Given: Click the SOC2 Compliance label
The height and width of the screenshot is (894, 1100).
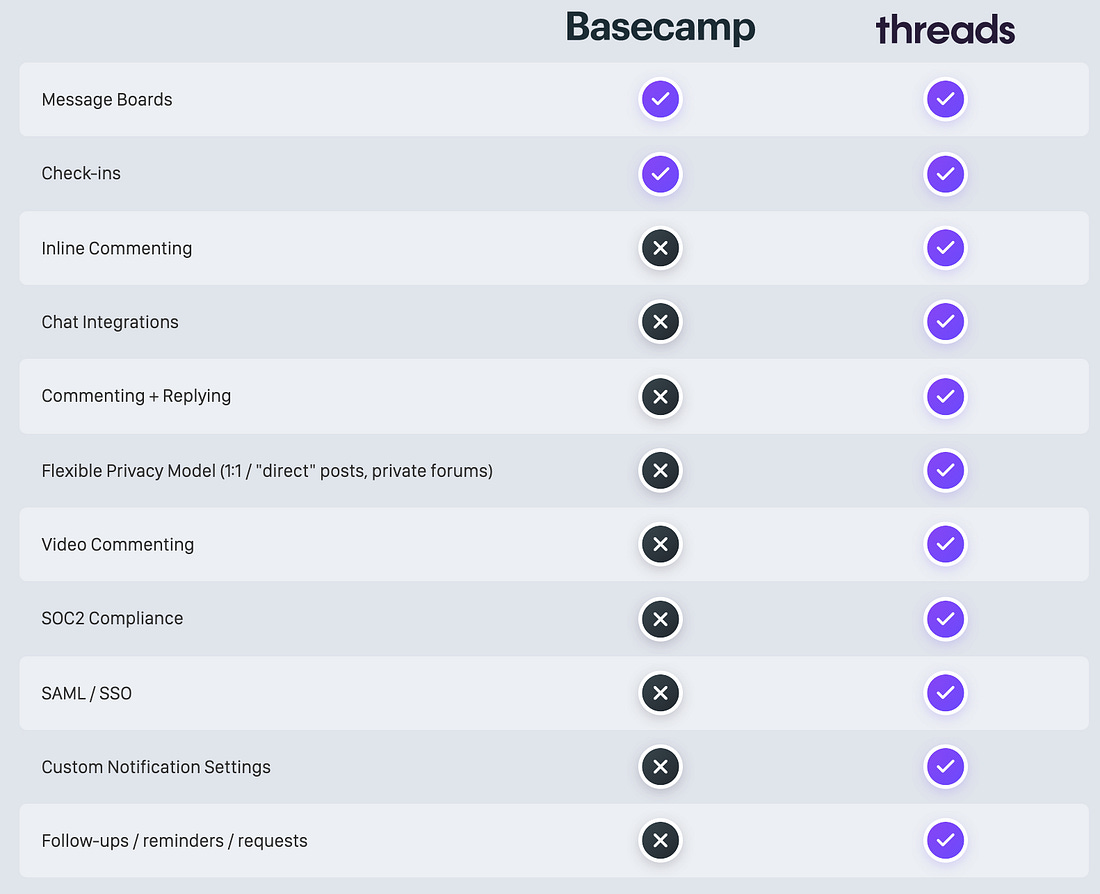Looking at the screenshot, I should point(112,618).
